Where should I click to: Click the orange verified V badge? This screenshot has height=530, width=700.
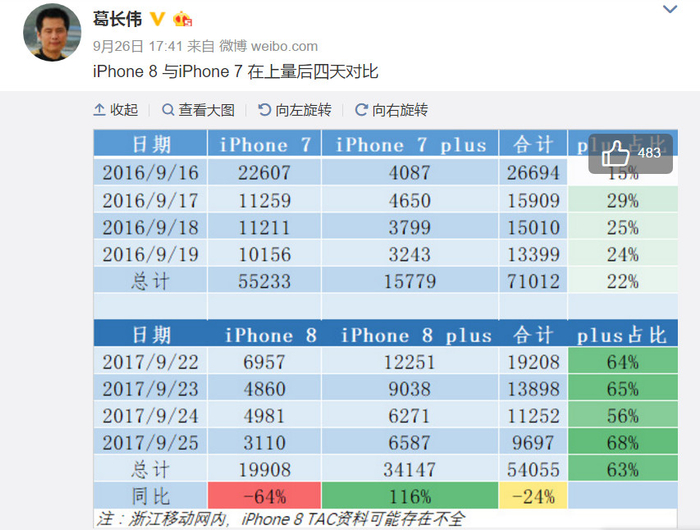[x=157, y=19]
